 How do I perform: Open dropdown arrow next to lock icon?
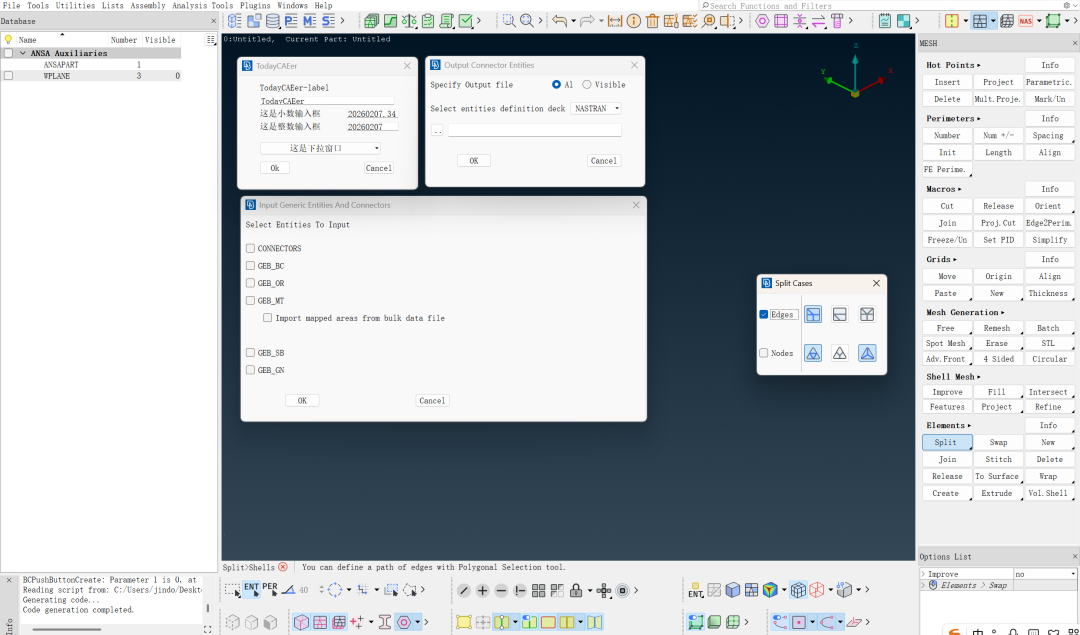590,591
